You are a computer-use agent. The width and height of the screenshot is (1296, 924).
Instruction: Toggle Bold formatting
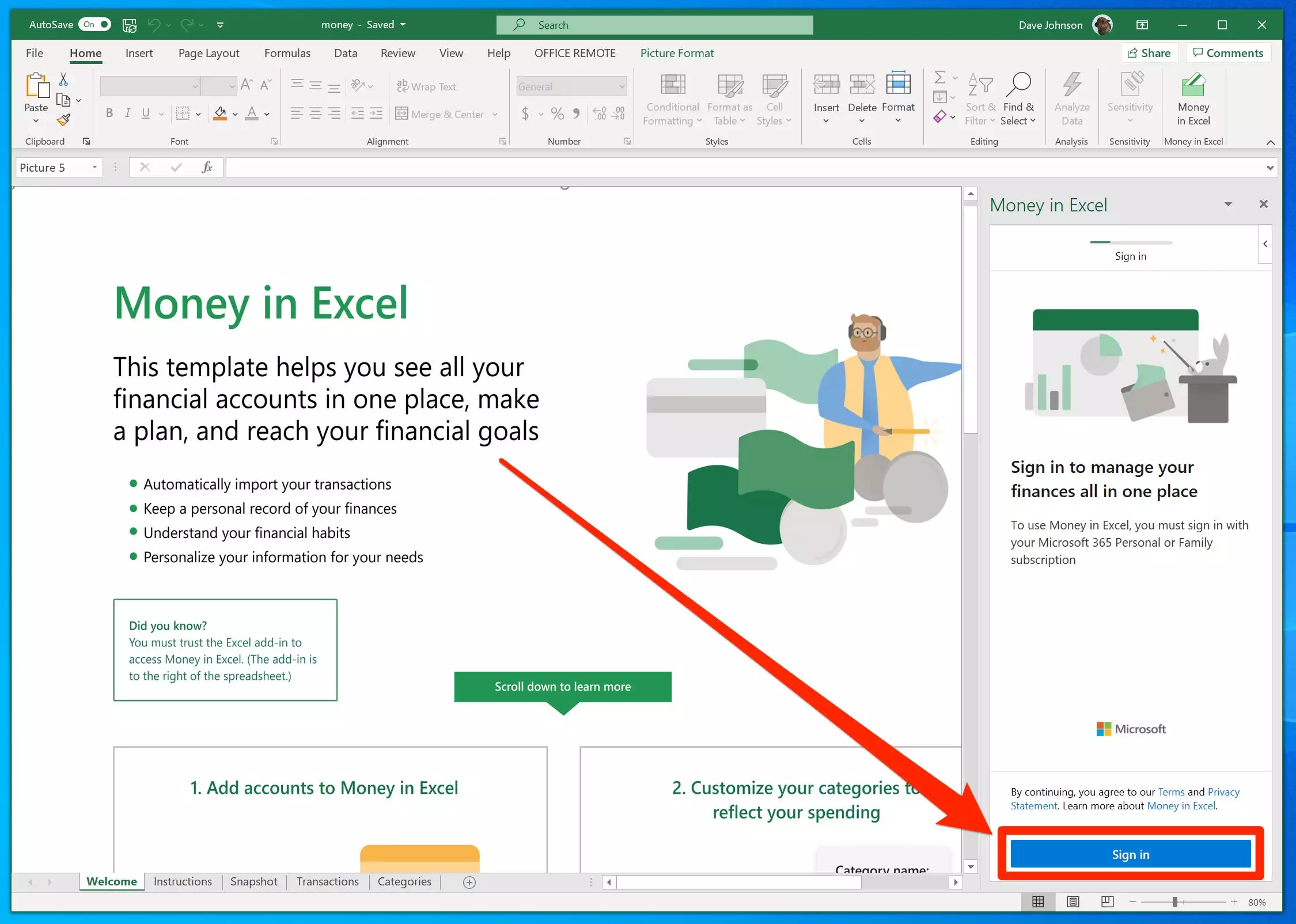click(x=109, y=113)
